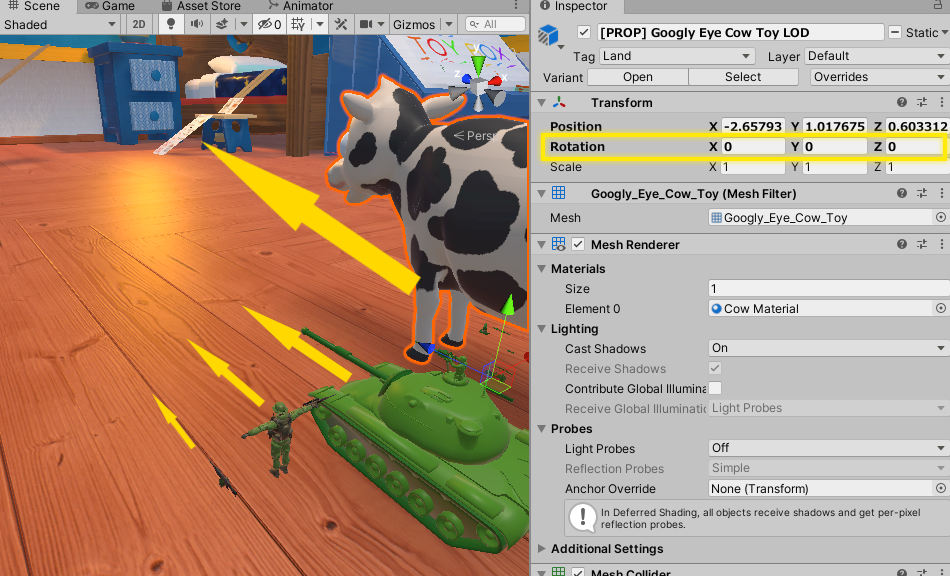The width and height of the screenshot is (950, 576).
Task: Open Transform help icon
Action: (902, 102)
